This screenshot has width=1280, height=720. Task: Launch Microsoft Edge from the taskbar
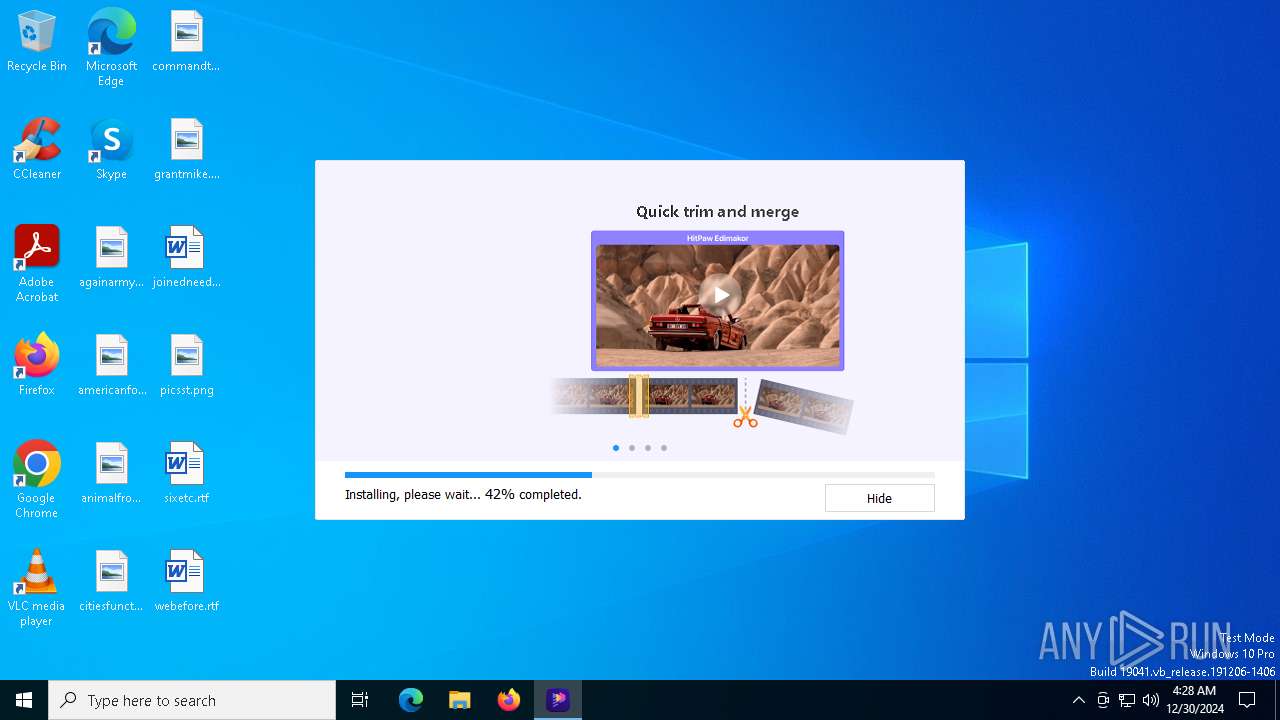pos(411,700)
